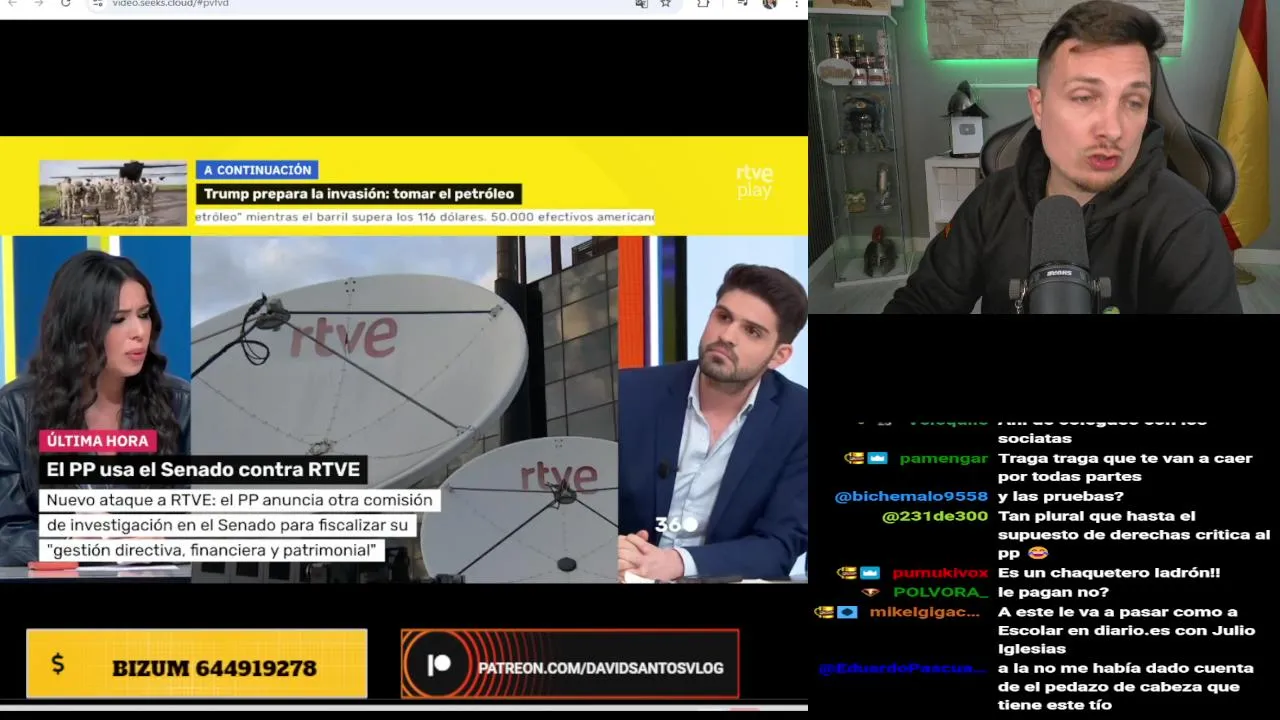Click username pamengar in chat
Screen dimensions: 1280x720
tap(943, 458)
